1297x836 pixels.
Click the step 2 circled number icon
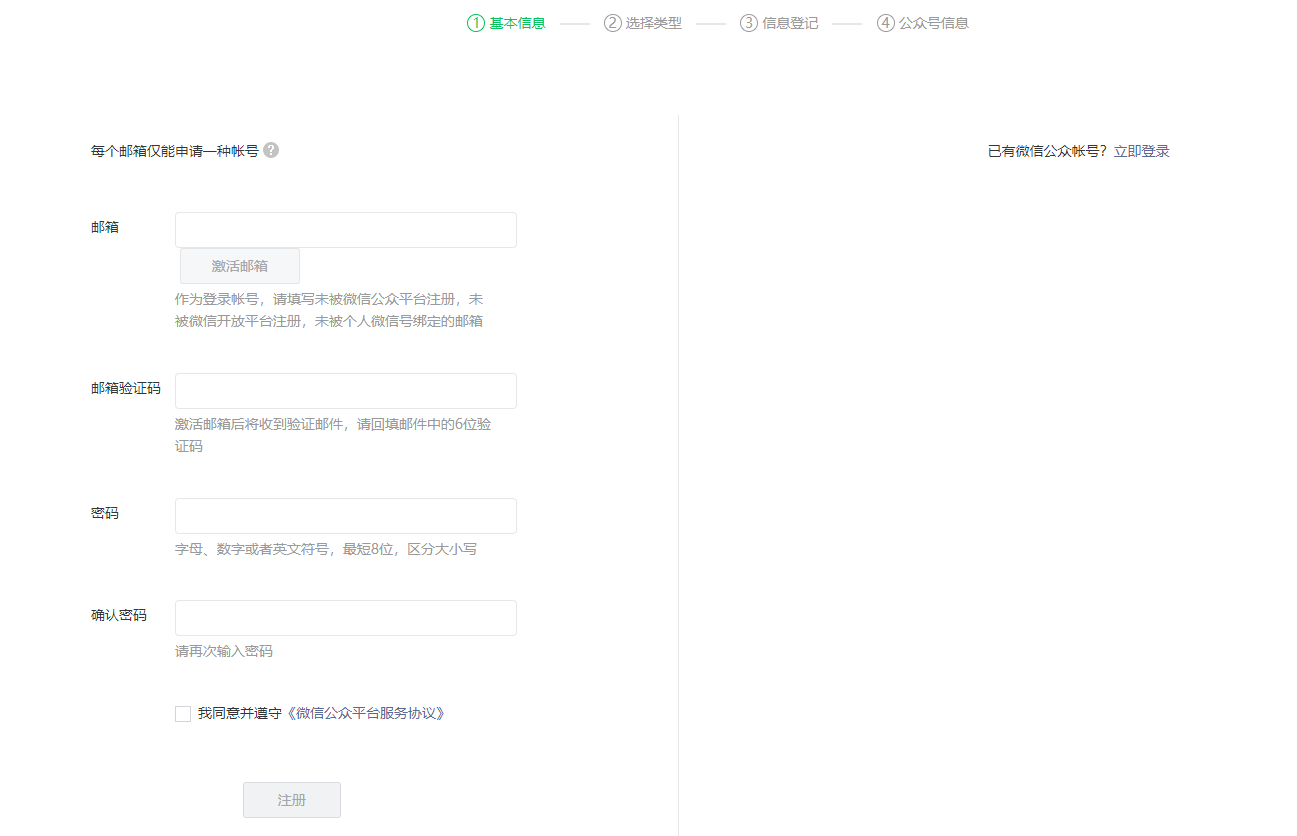pos(613,23)
